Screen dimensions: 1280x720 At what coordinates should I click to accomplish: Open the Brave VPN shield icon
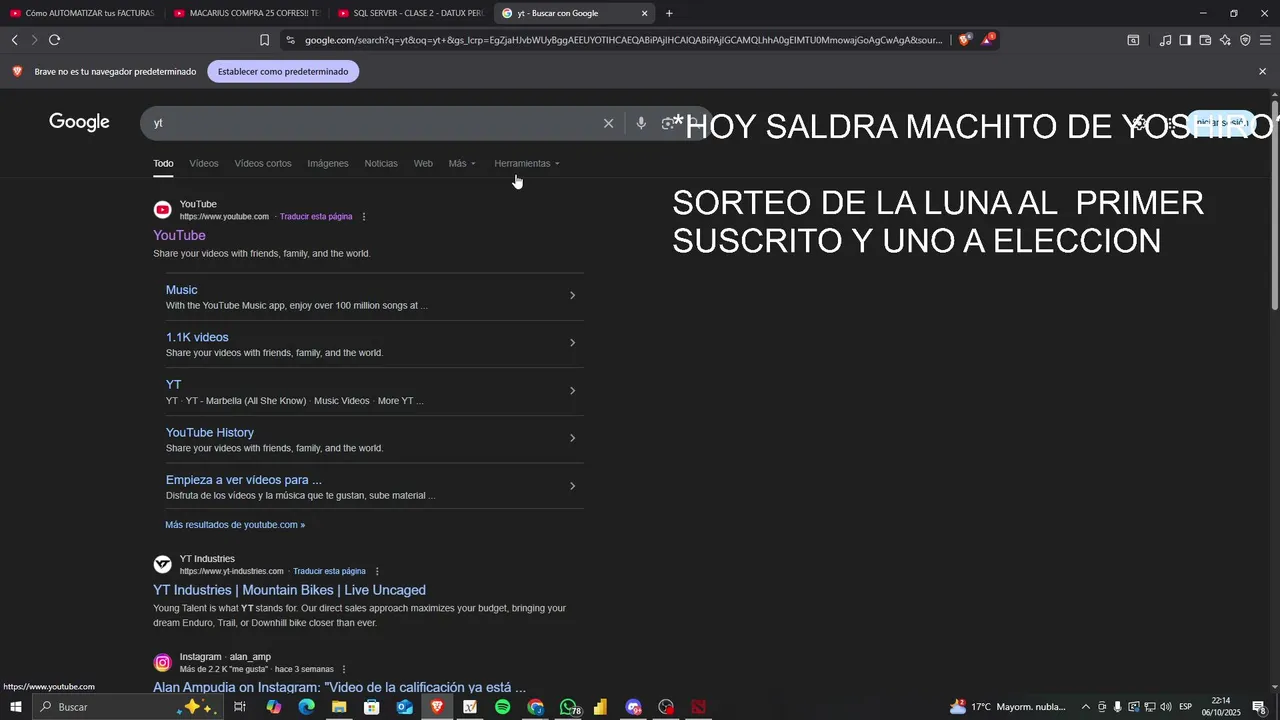point(1245,40)
